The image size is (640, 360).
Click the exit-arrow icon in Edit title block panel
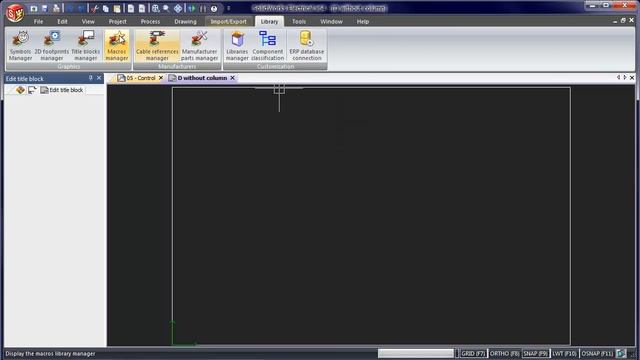tap(32, 90)
